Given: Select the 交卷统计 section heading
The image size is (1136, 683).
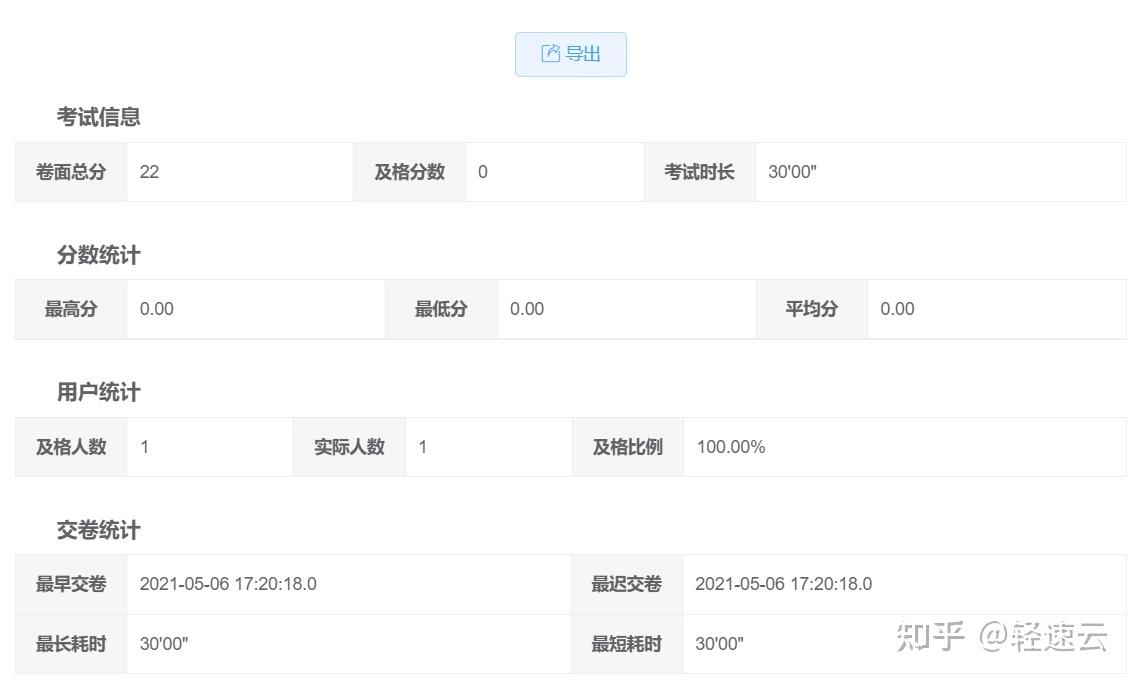Looking at the screenshot, I should click(x=98, y=530).
